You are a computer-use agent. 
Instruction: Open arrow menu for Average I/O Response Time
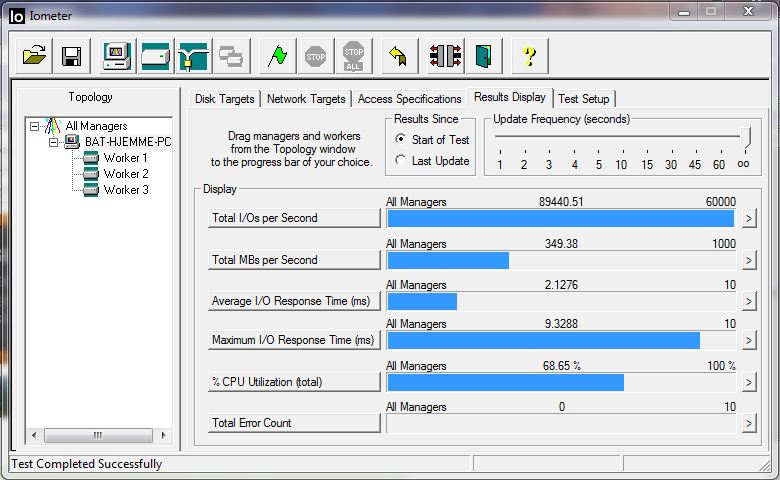pos(749,301)
